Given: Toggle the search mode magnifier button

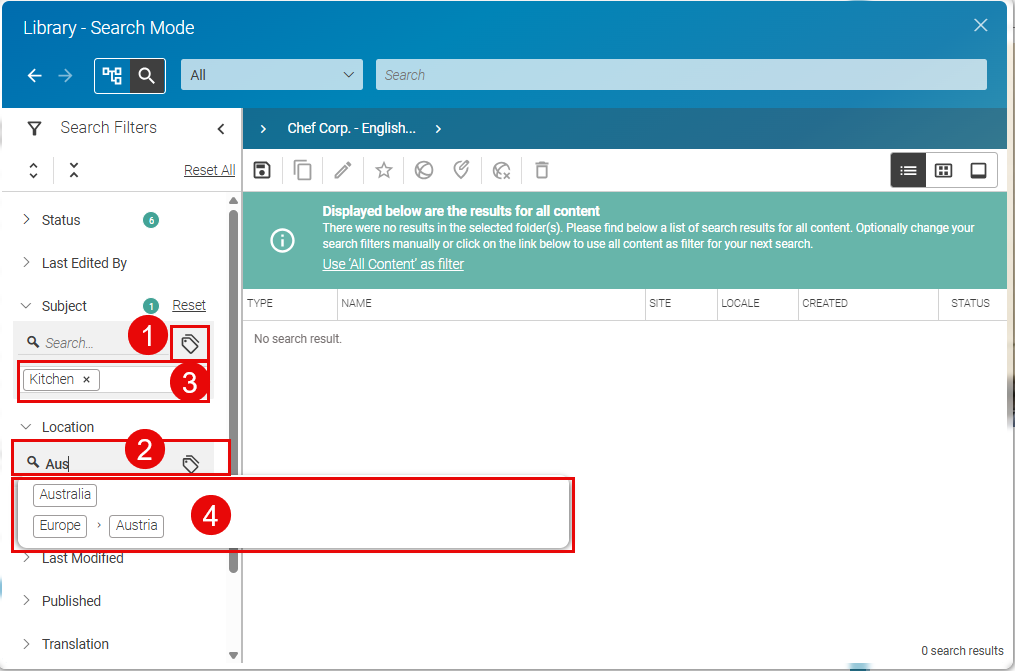Looking at the screenshot, I should pyautogui.click(x=147, y=75).
